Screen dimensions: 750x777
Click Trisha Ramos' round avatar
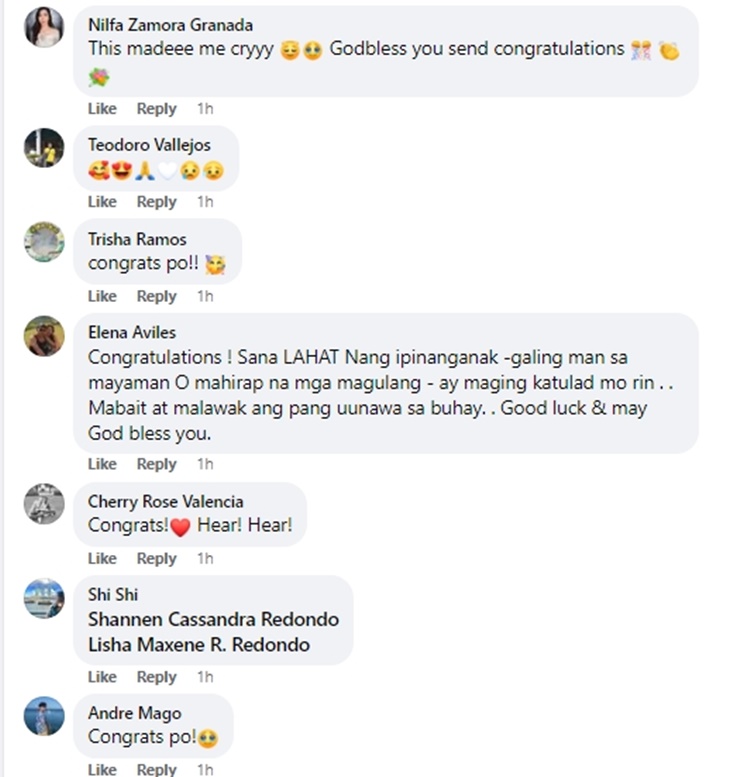pos(44,241)
